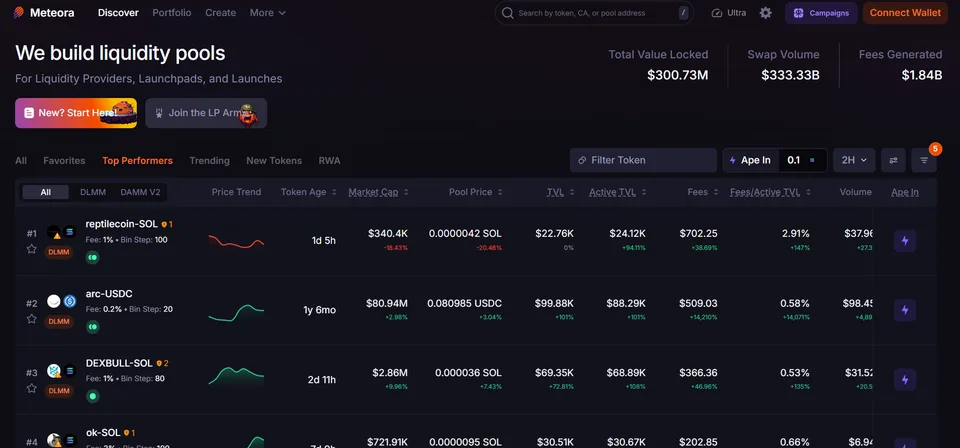
Task: Click the slash shortcut key icon in search
Action: coord(683,13)
